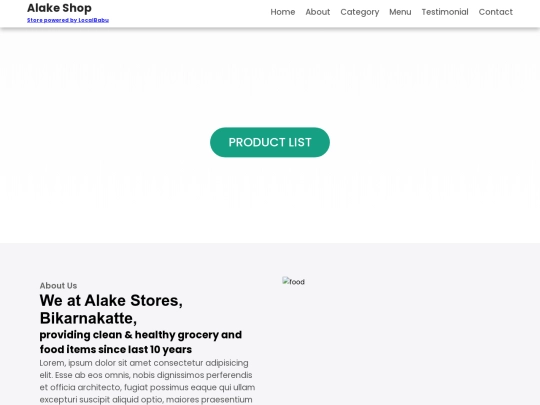540x405 pixels.
Task: Open the Menu nav item
Action: [400, 12]
